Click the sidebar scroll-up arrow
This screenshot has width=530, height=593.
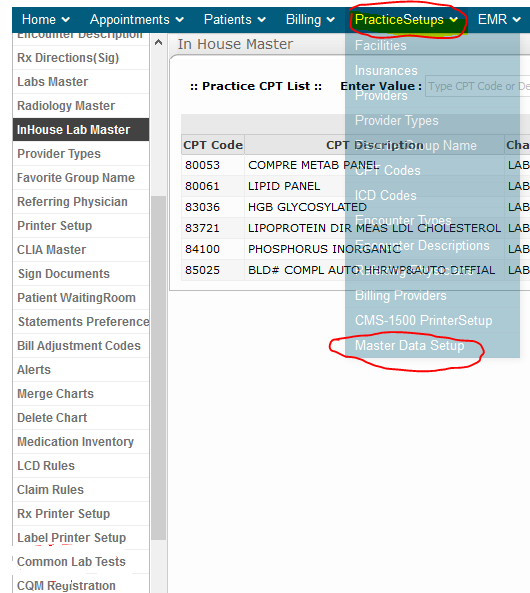[x=159, y=42]
